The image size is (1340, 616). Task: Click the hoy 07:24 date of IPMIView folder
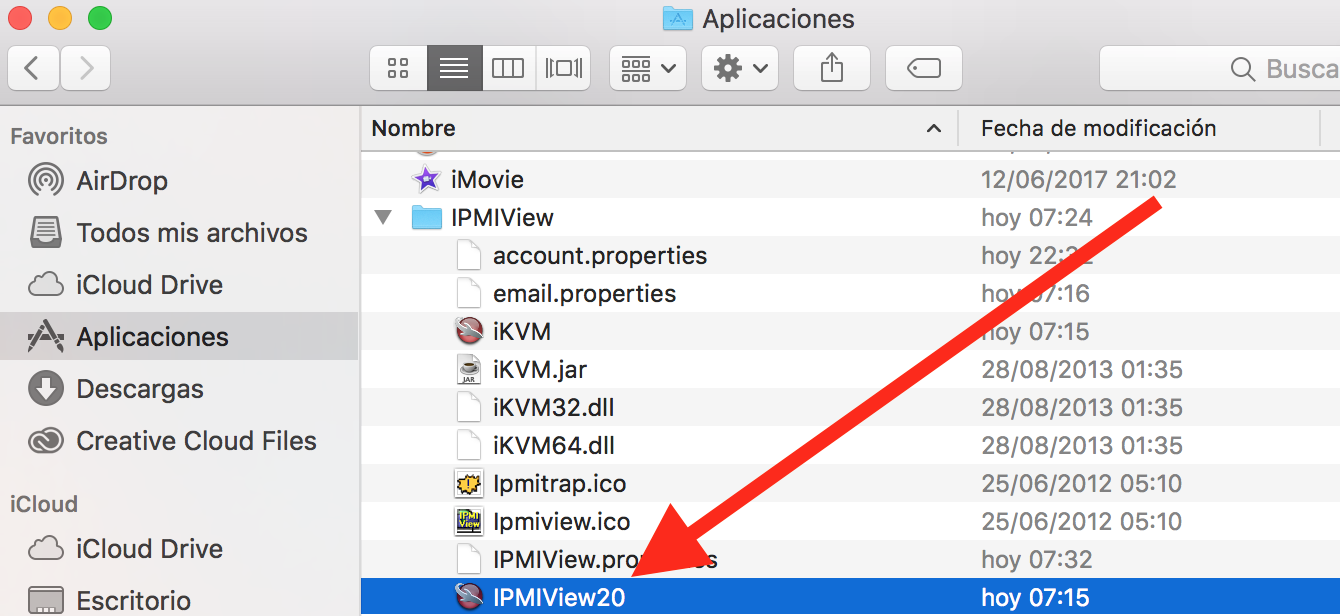coord(1037,218)
